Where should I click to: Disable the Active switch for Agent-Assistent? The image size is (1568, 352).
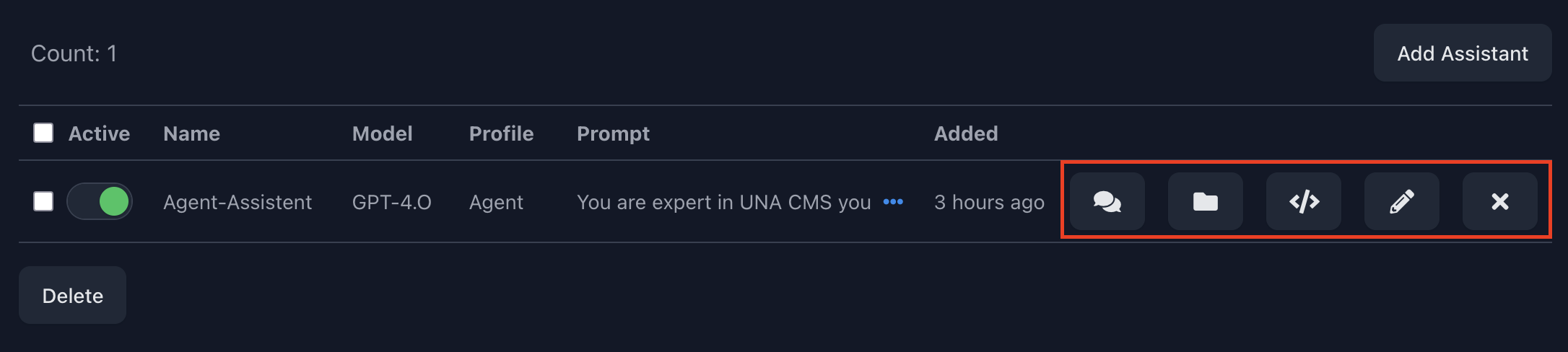pos(100,201)
